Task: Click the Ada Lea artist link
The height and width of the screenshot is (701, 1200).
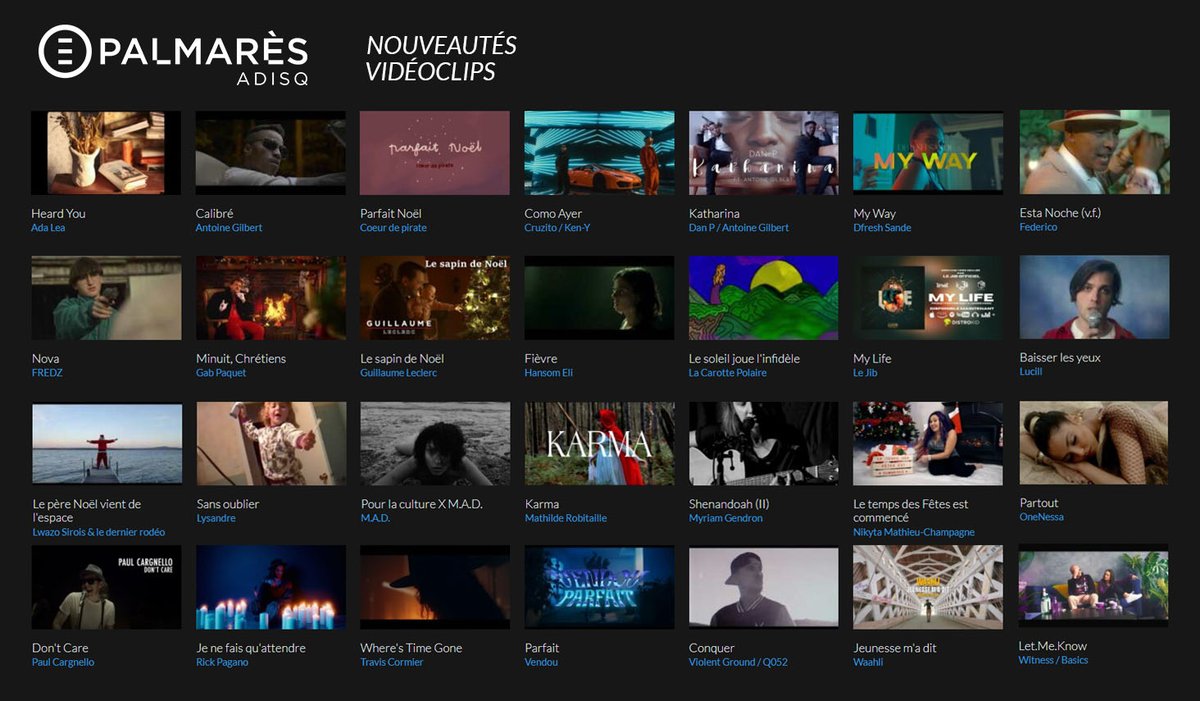Action: [48, 228]
